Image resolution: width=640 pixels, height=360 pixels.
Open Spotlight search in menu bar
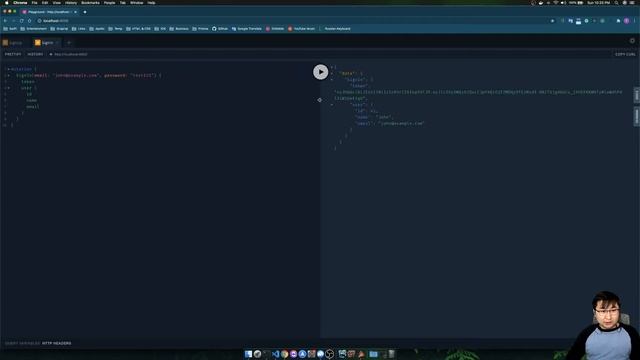(x=616, y=3)
